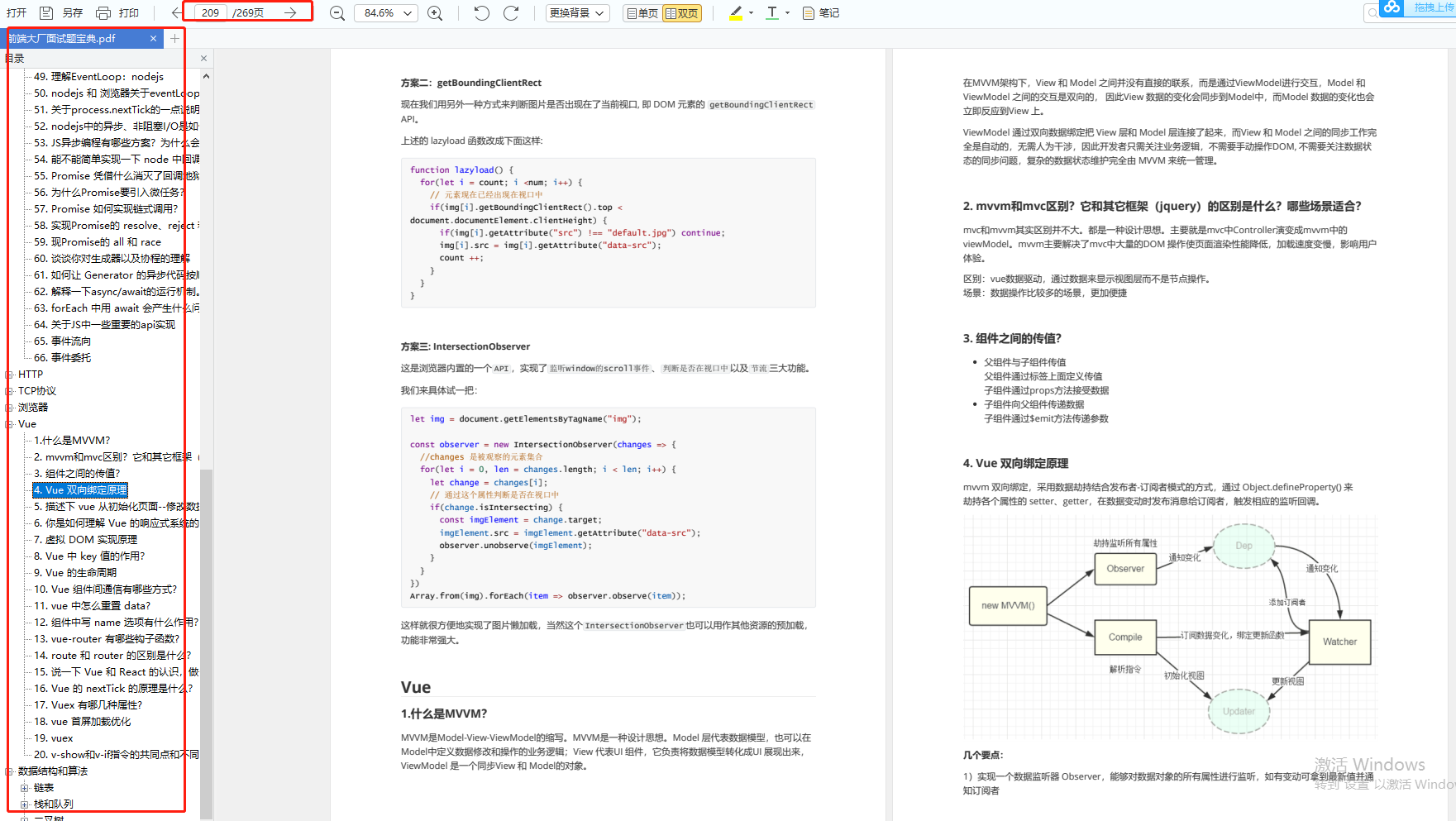Image resolution: width=1456 pixels, height=821 pixels.
Task: Select outline item 9. Vue 的生命周期
Action: coord(75,573)
